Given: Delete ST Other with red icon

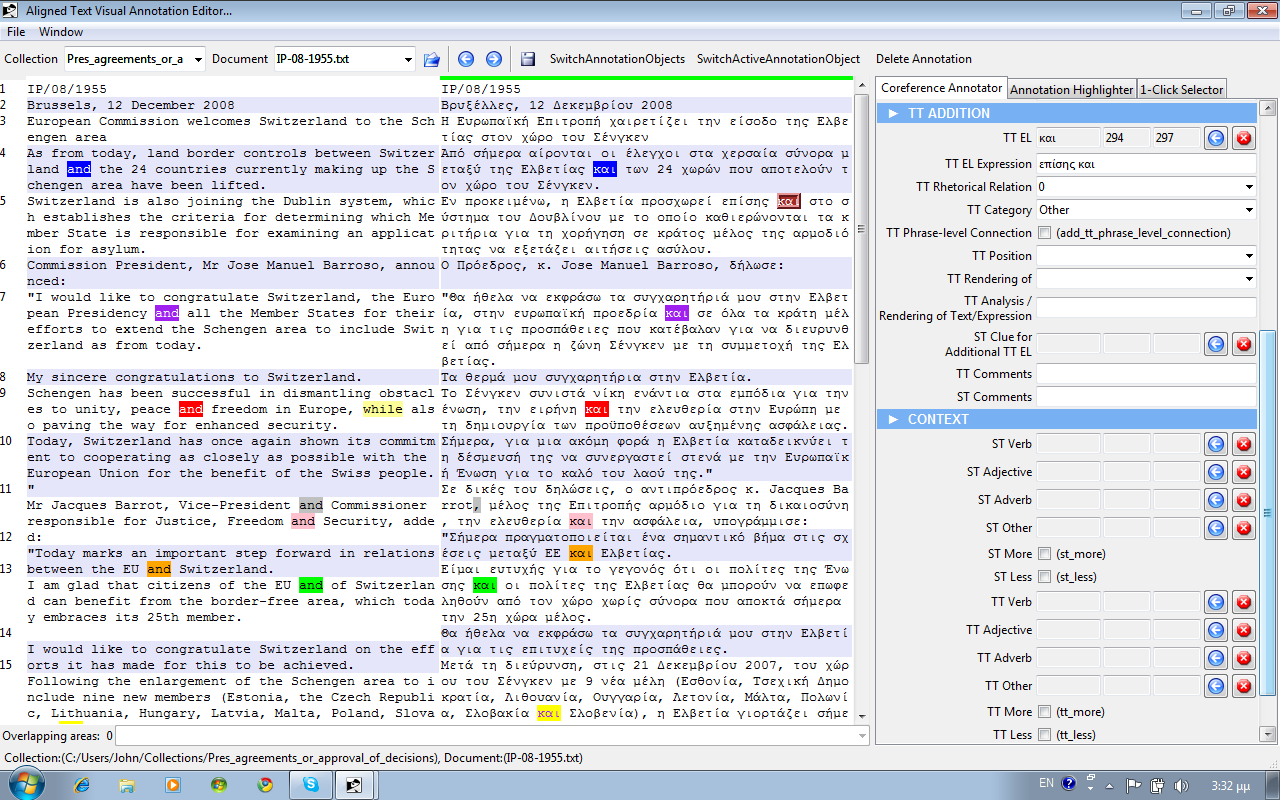Looking at the screenshot, I should 1244,528.
